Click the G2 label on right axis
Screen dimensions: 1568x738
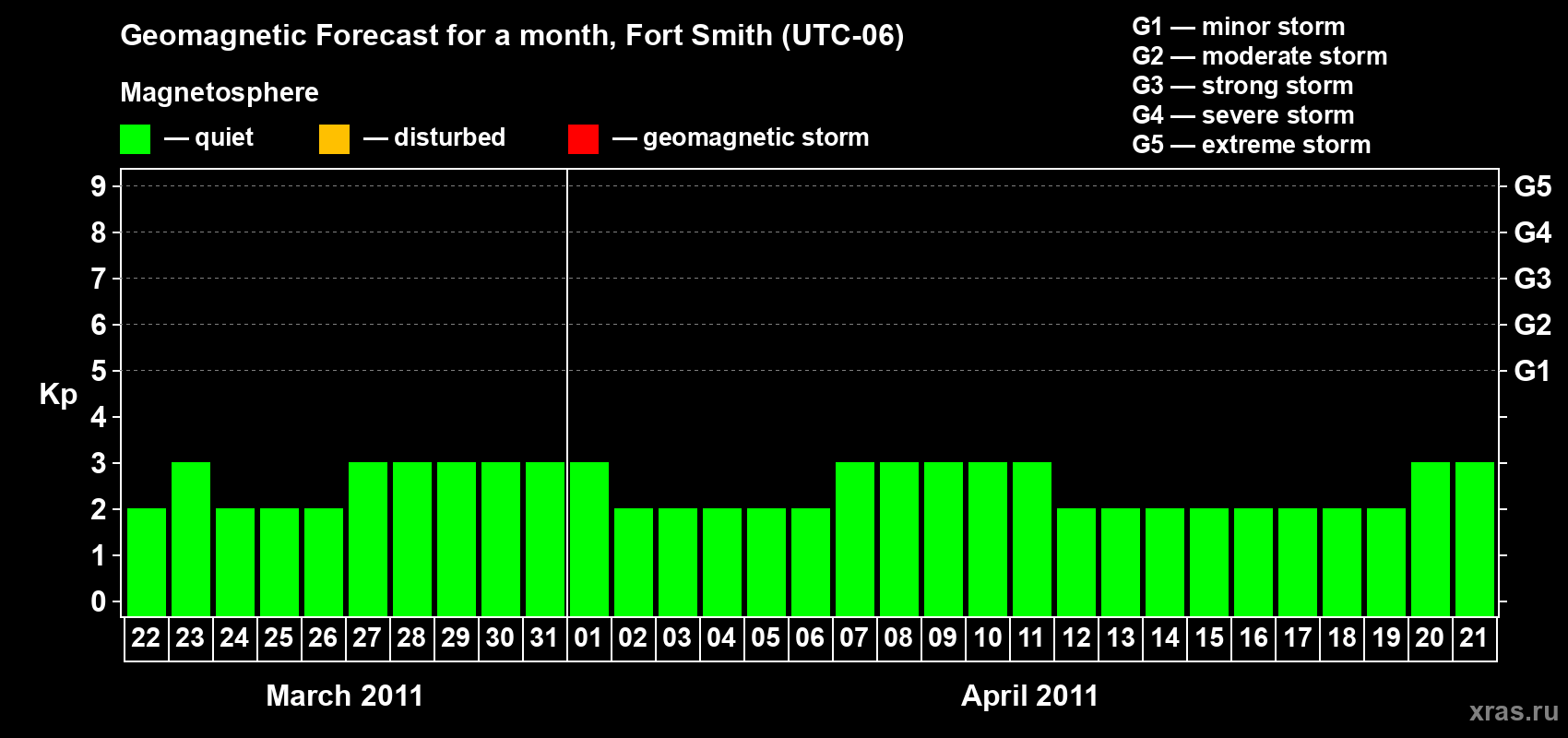[x=1533, y=325]
